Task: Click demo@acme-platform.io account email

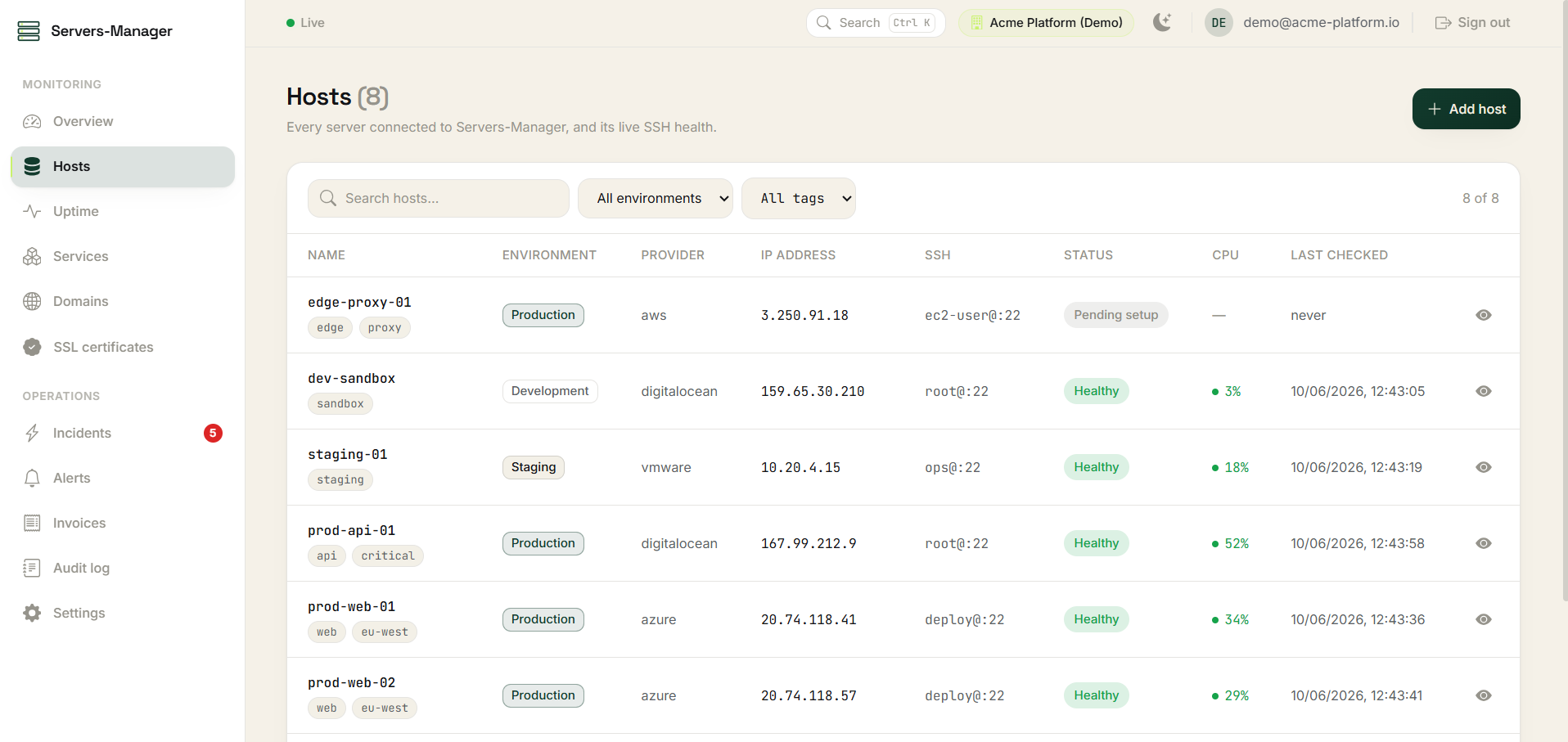Action: click(x=1321, y=23)
